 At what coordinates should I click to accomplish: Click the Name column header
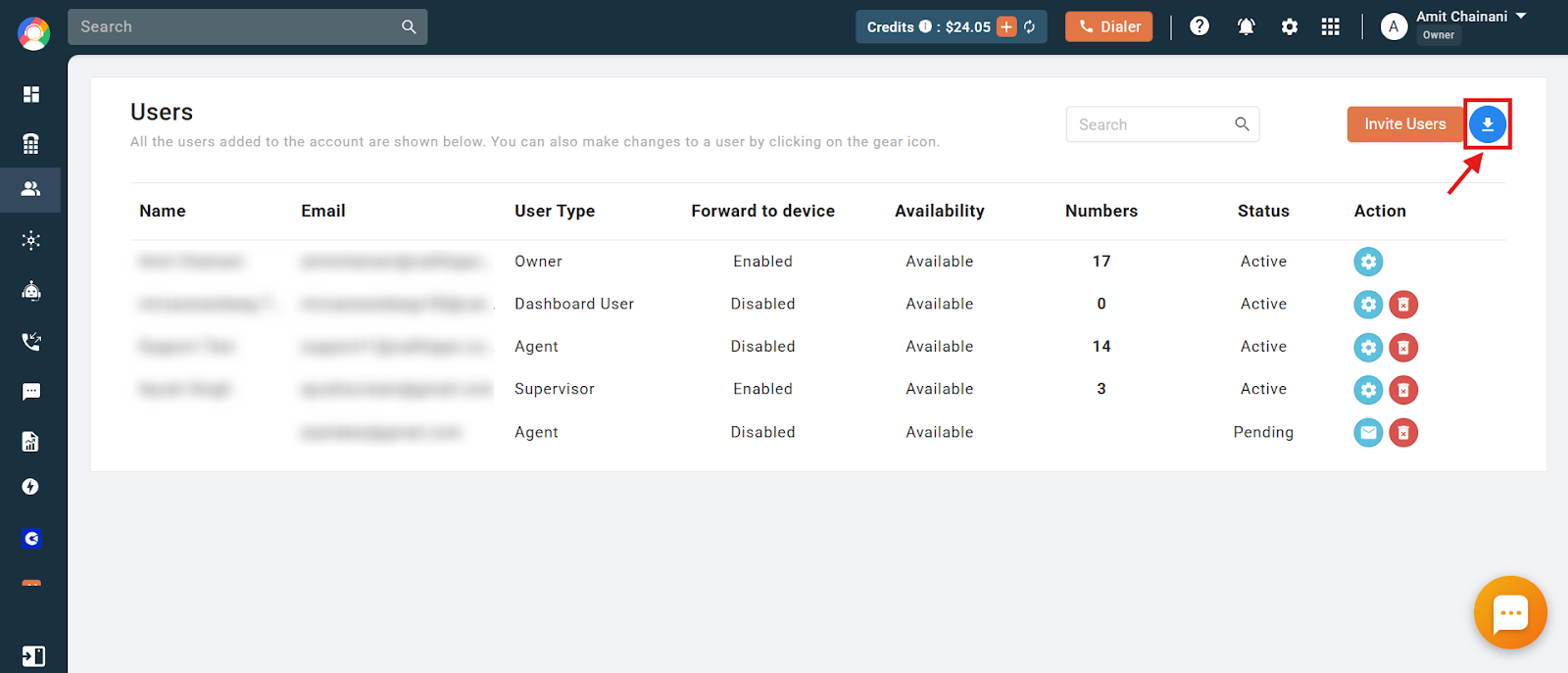[163, 211]
